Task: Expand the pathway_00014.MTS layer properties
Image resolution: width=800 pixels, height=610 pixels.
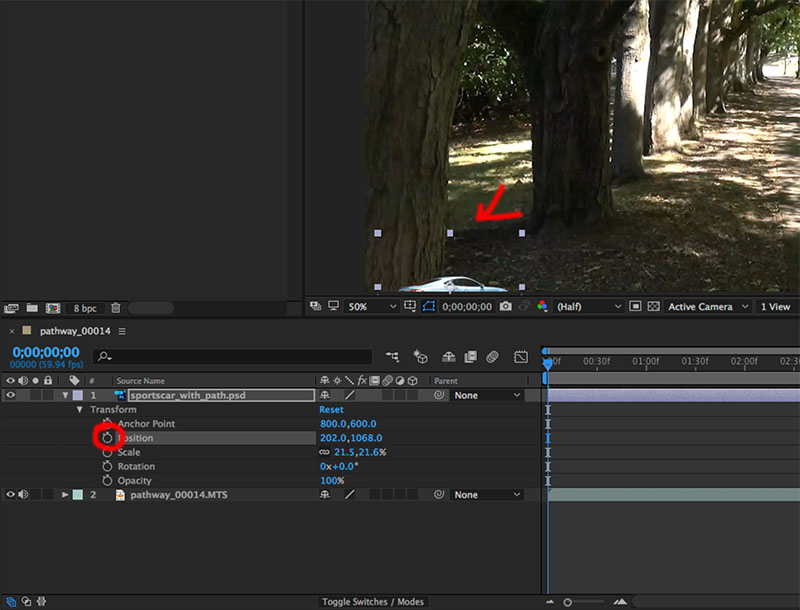Action: [66, 495]
